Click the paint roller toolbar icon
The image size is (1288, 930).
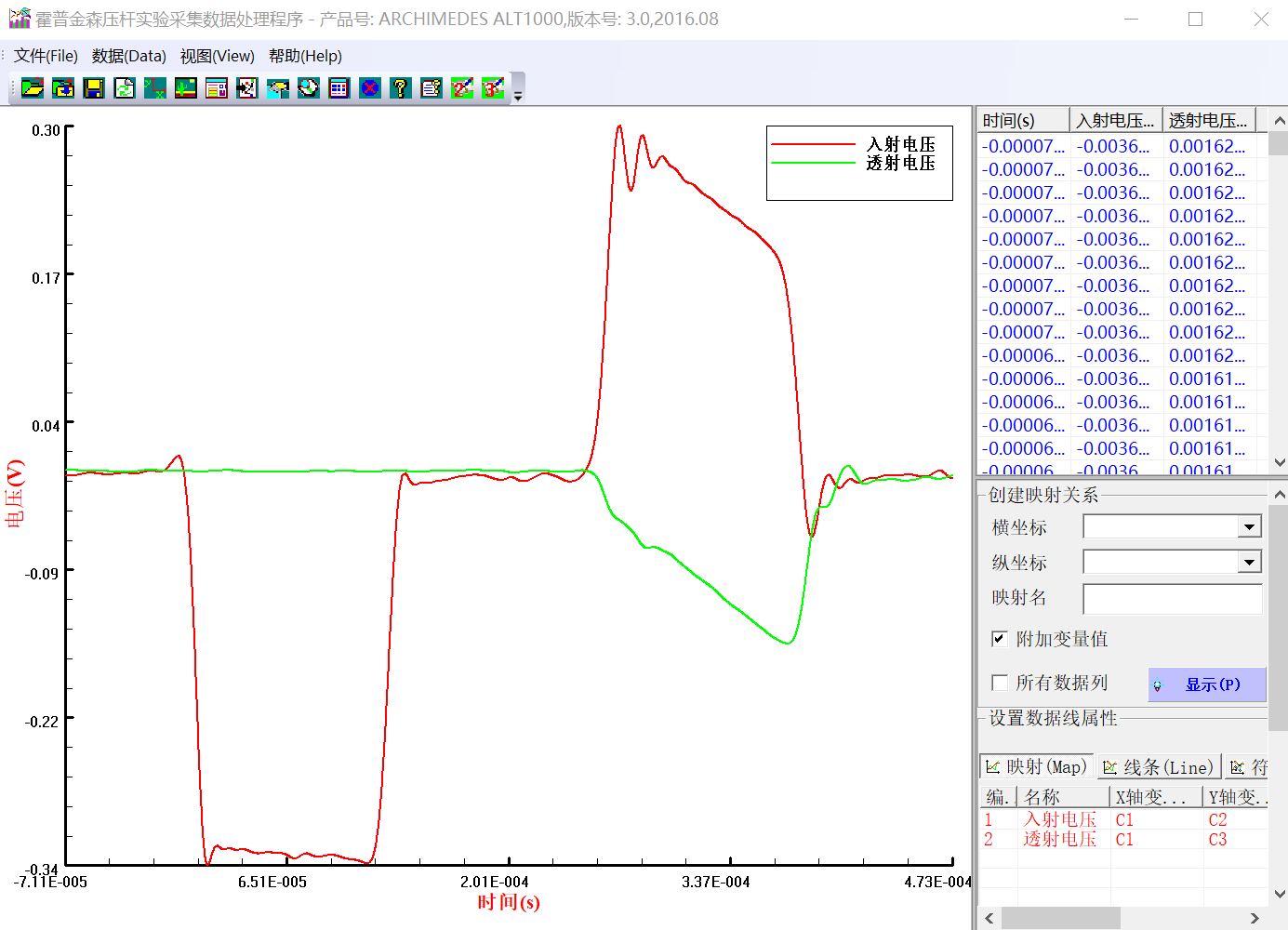[x=278, y=88]
